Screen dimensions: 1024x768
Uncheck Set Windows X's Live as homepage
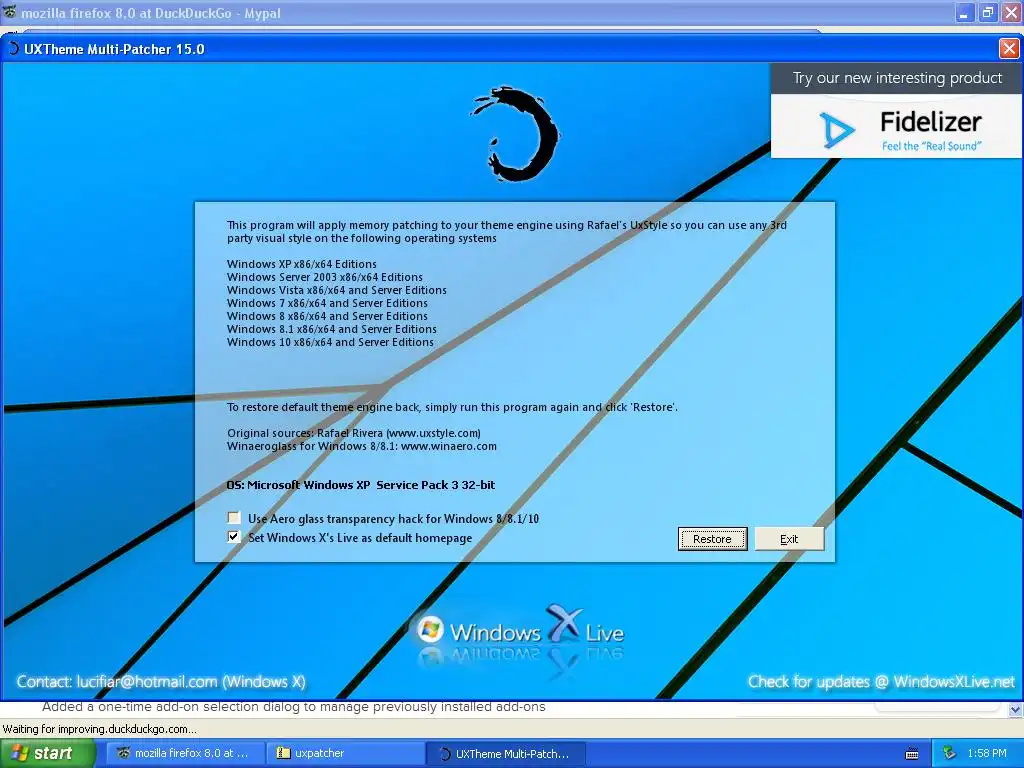[234, 537]
